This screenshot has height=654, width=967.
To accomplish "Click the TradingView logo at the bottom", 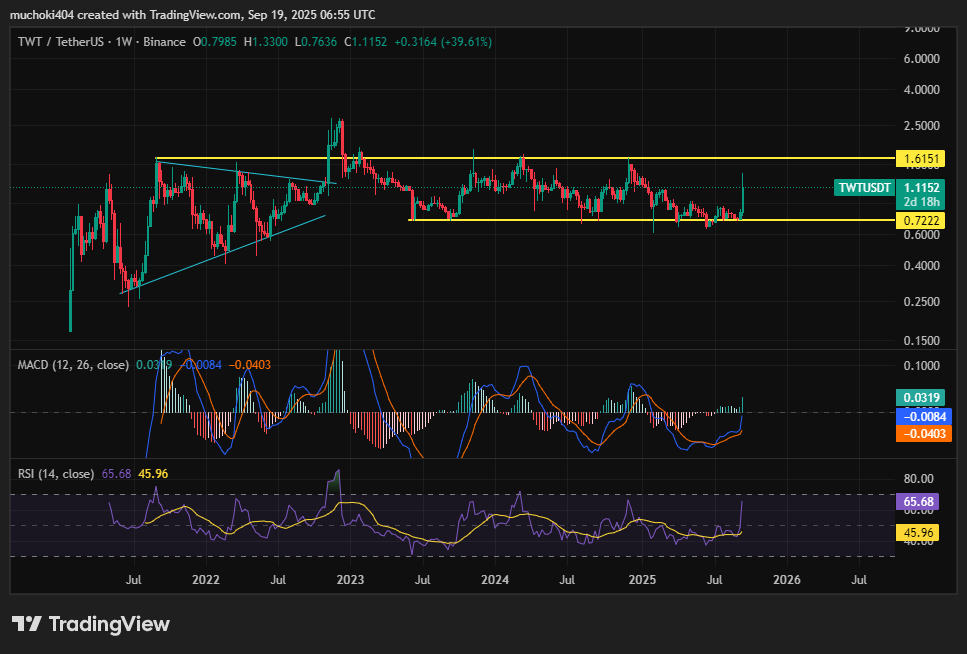I will (91, 624).
